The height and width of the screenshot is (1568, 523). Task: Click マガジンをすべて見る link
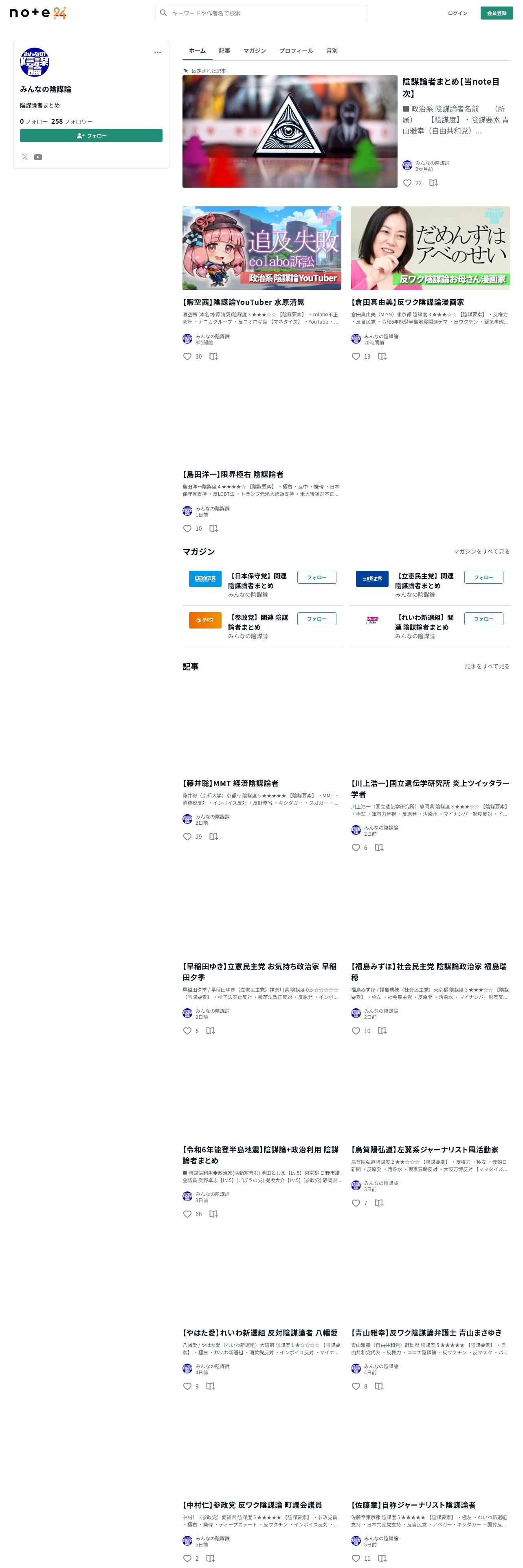(x=481, y=552)
